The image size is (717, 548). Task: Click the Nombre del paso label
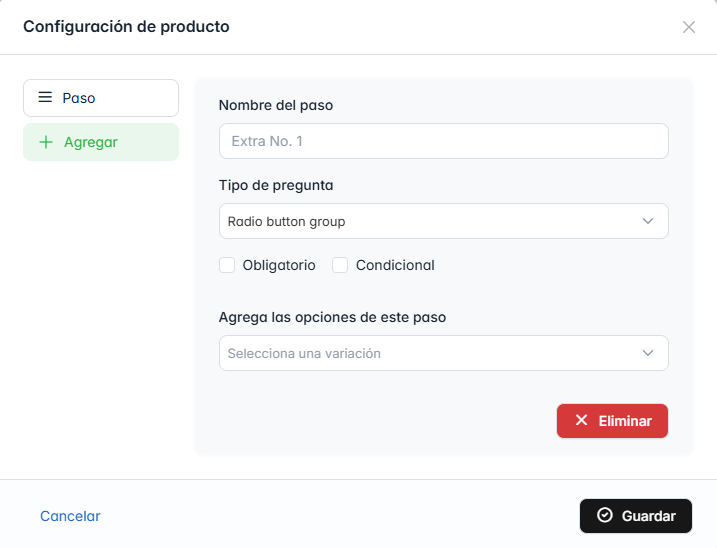(276, 105)
